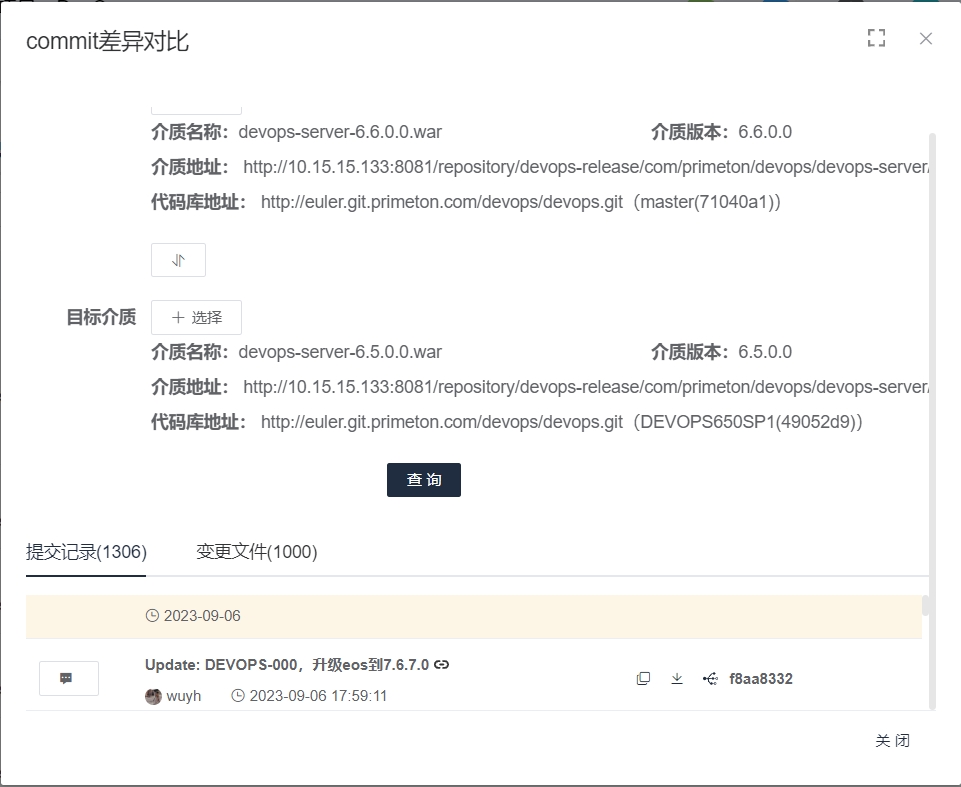Click the link icon after commit message
This screenshot has width=961, height=787.
[x=442, y=664]
